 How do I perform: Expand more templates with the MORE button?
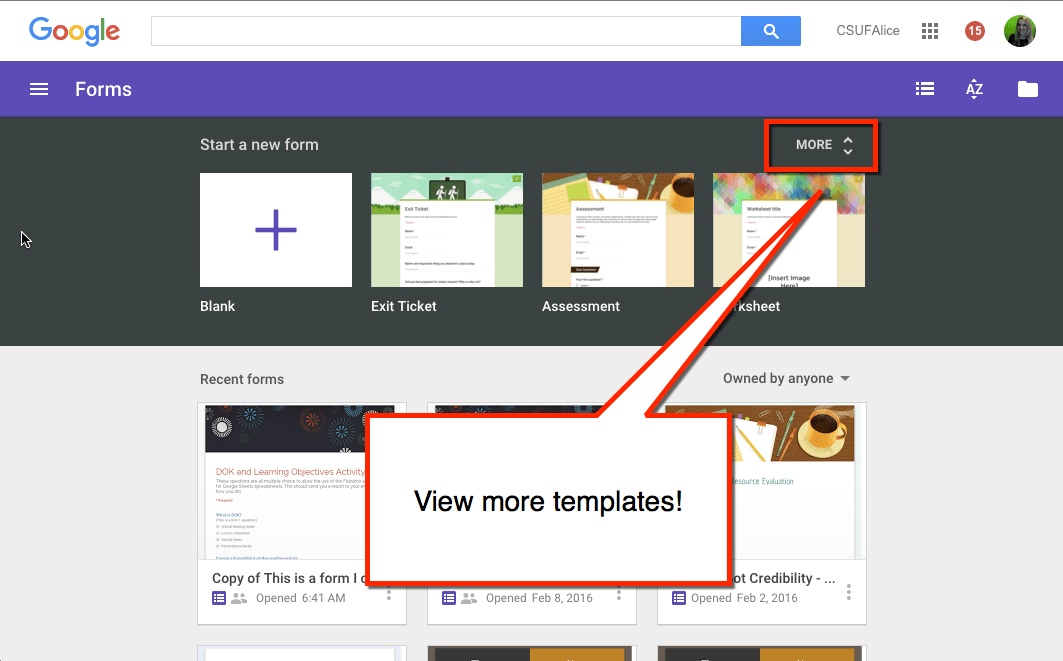822,145
